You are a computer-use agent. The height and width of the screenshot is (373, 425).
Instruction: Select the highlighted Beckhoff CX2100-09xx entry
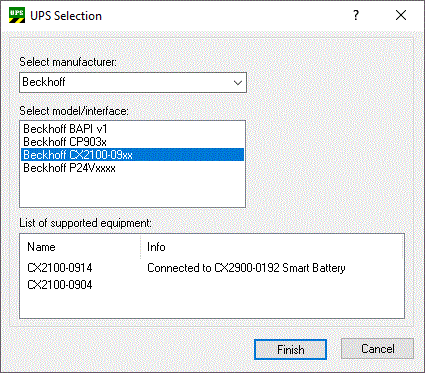pyautogui.click(x=132, y=155)
